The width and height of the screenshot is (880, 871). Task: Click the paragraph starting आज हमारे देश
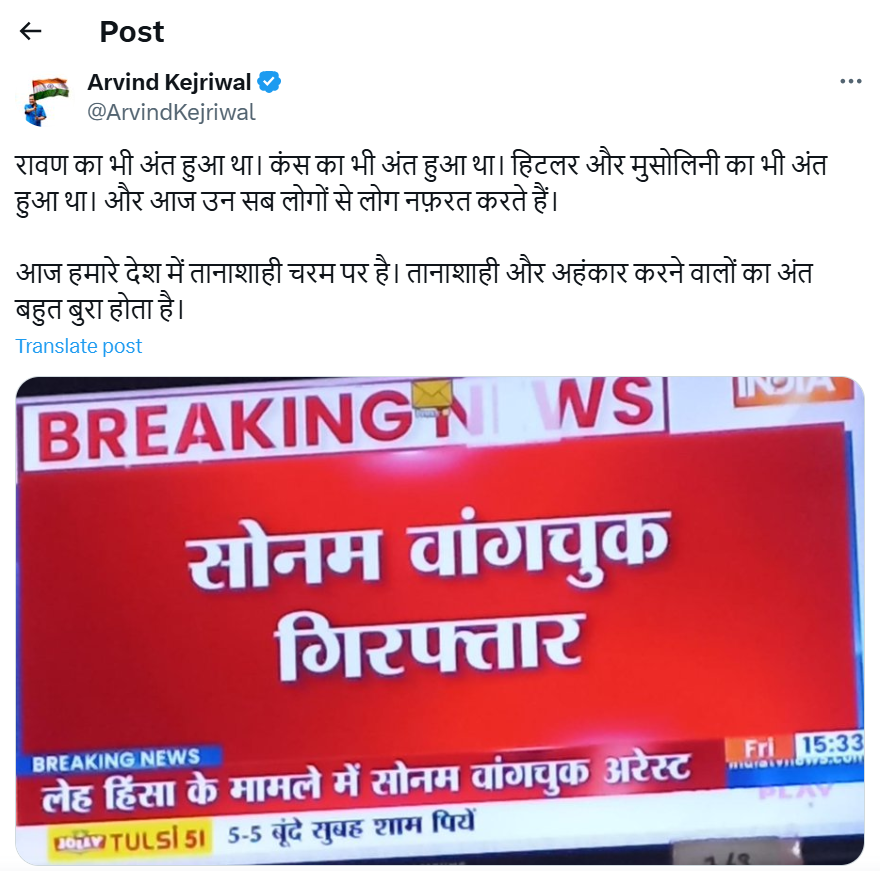tap(414, 291)
